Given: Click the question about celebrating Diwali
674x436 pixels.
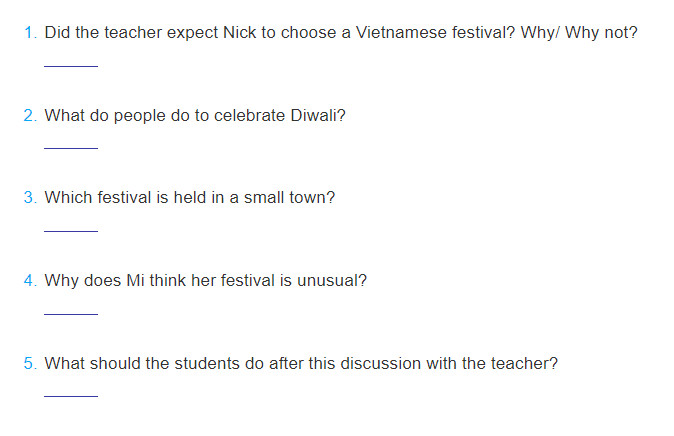Looking at the screenshot, I should pyautogui.click(x=195, y=116).
